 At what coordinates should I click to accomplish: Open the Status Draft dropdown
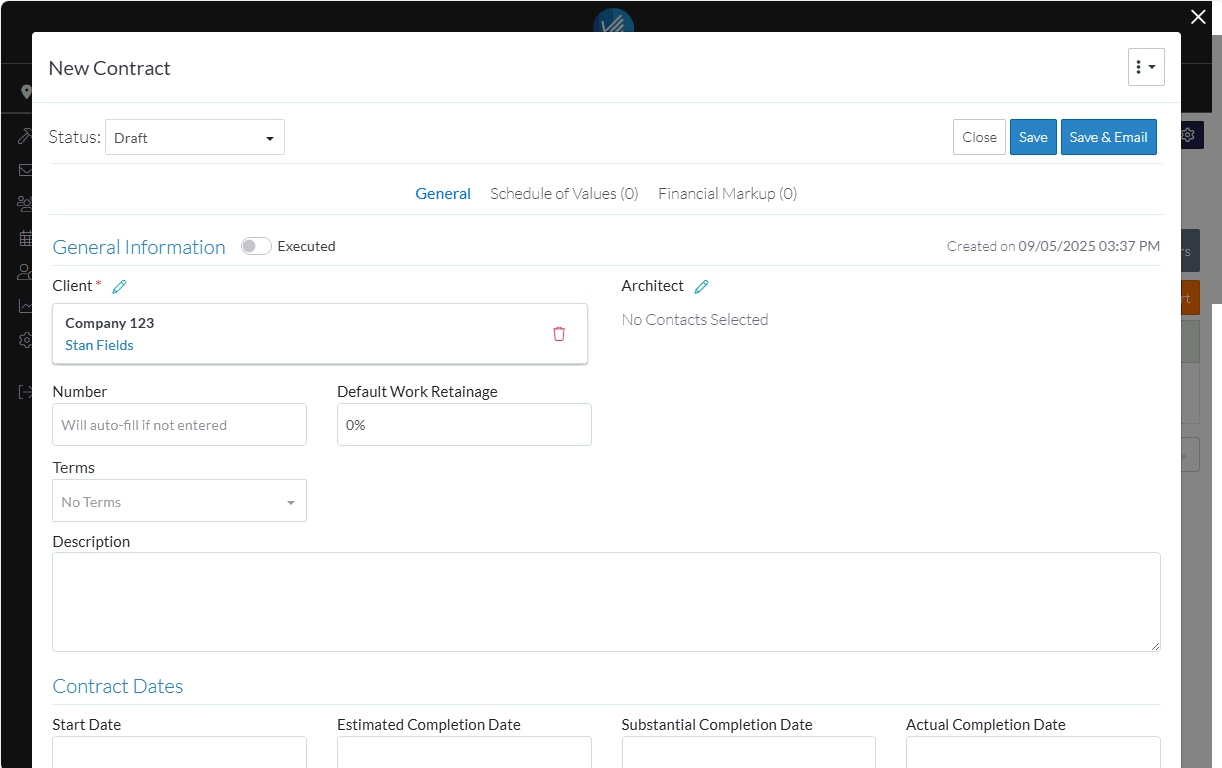pos(194,138)
